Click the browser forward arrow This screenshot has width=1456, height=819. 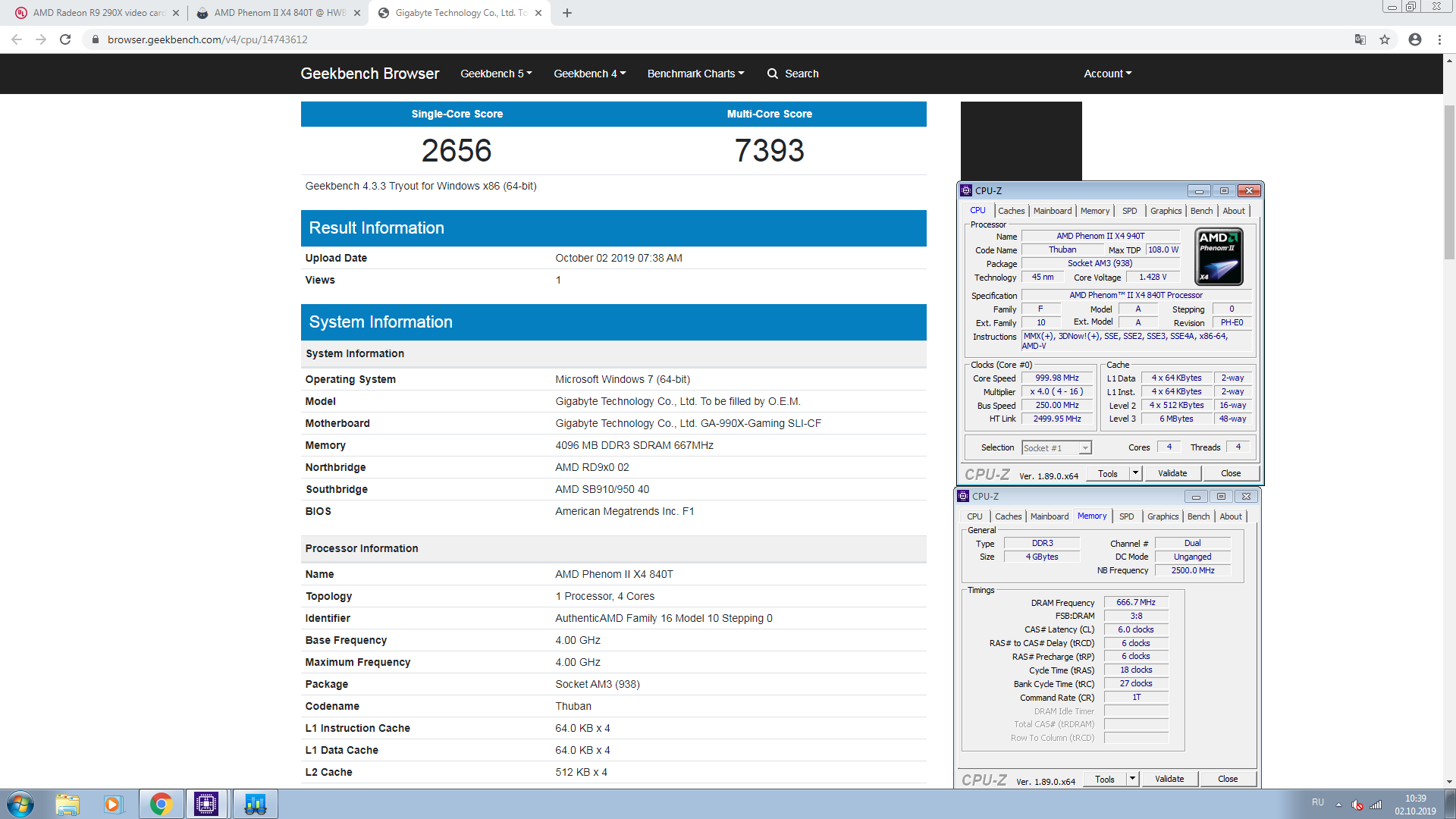pyautogui.click(x=41, y=39)
